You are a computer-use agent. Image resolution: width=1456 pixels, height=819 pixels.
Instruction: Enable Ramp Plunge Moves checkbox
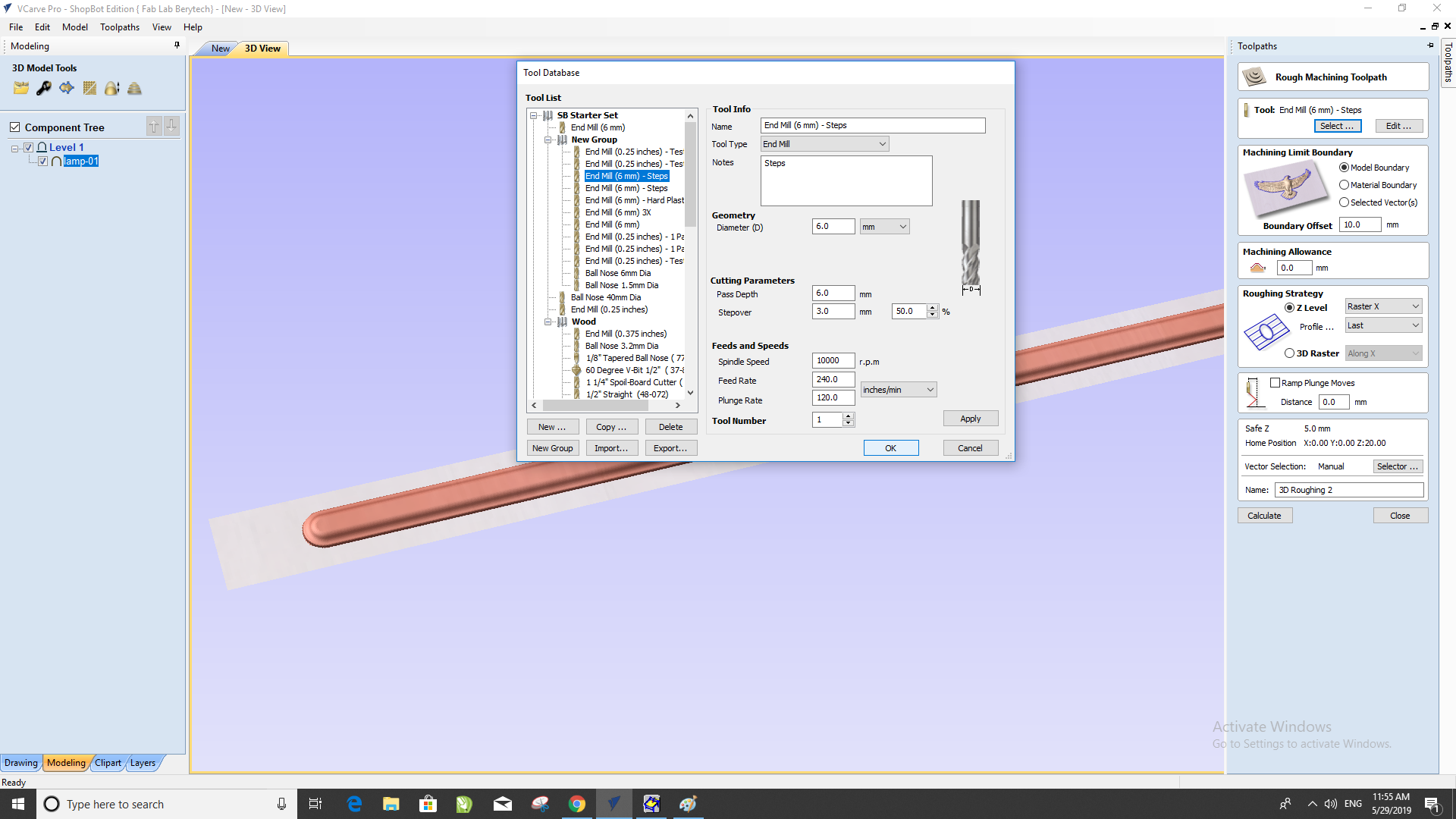pyautogui.click(x=1275, y=383)
